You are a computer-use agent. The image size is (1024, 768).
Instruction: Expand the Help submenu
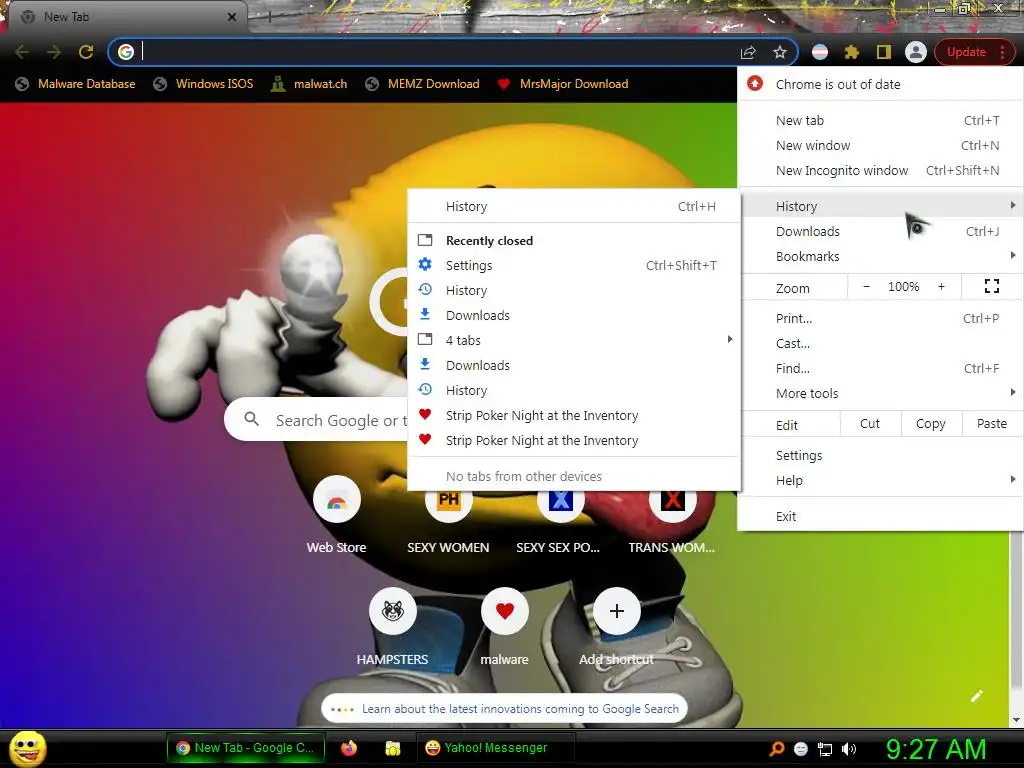[880, 481]
